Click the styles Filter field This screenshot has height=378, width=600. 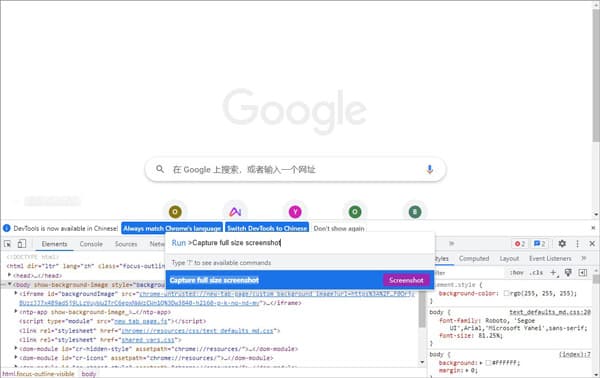[469, 273]
